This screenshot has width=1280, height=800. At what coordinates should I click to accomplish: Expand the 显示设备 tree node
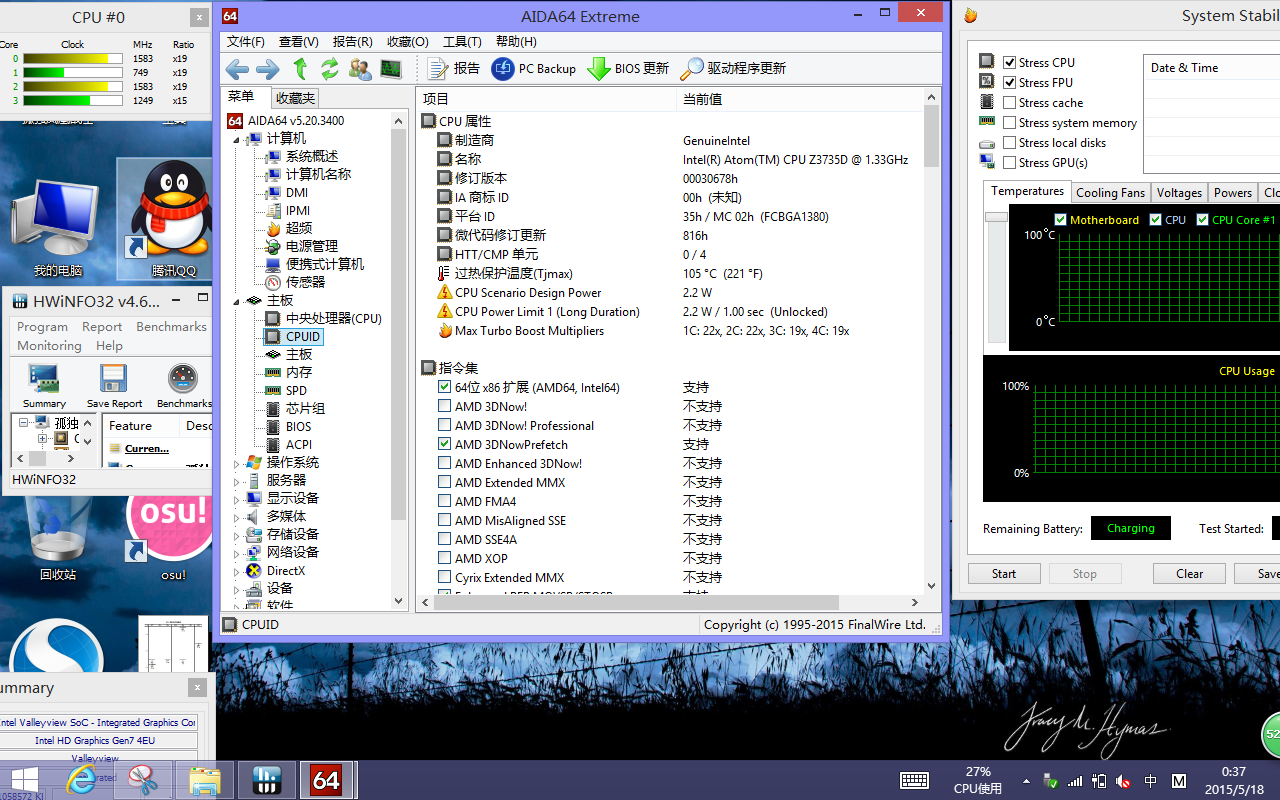pyautogui.click(x=237, y=499)
